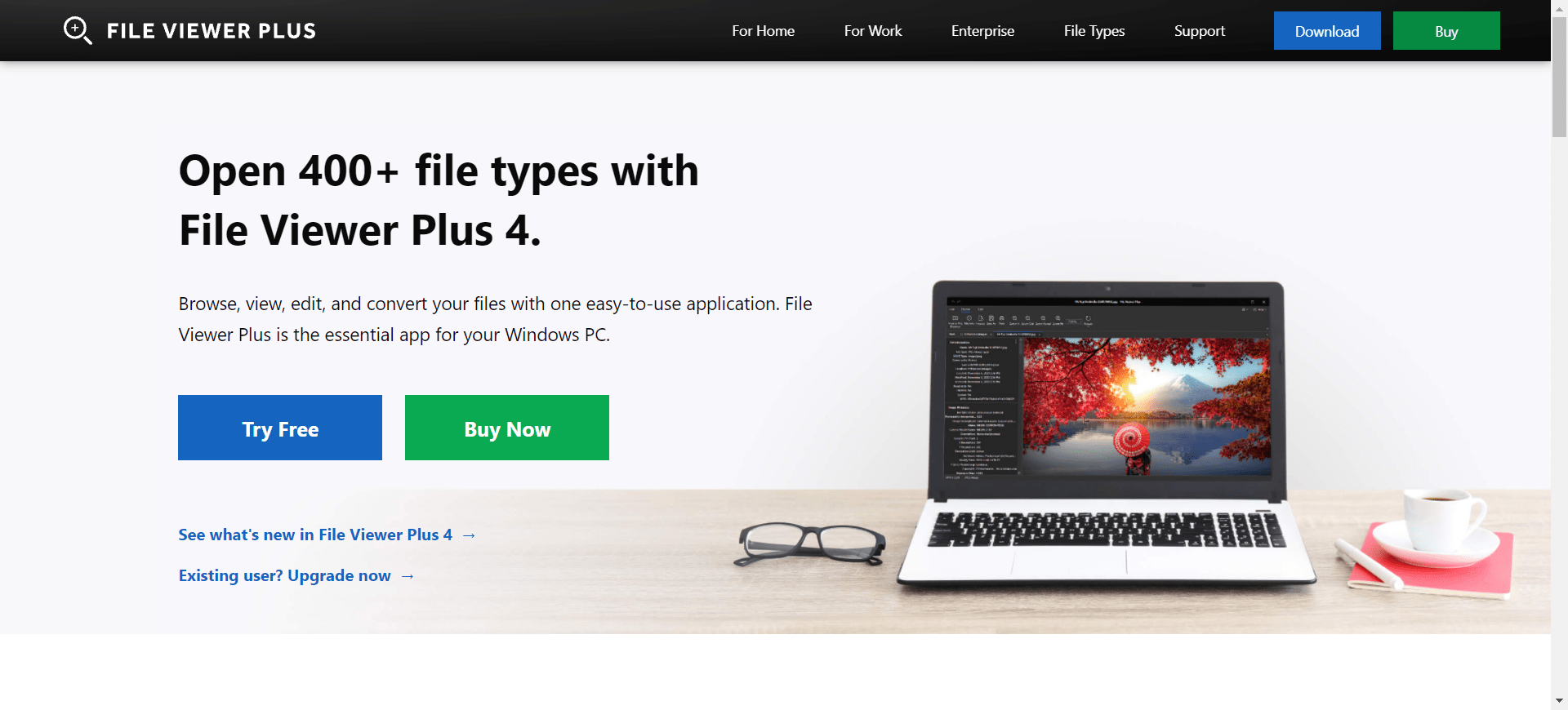Viewport: 1568px width, 710px height.
Task: Click the page heading Open 400+ file types
Action: pyautogui.click(x=439, y=200)
